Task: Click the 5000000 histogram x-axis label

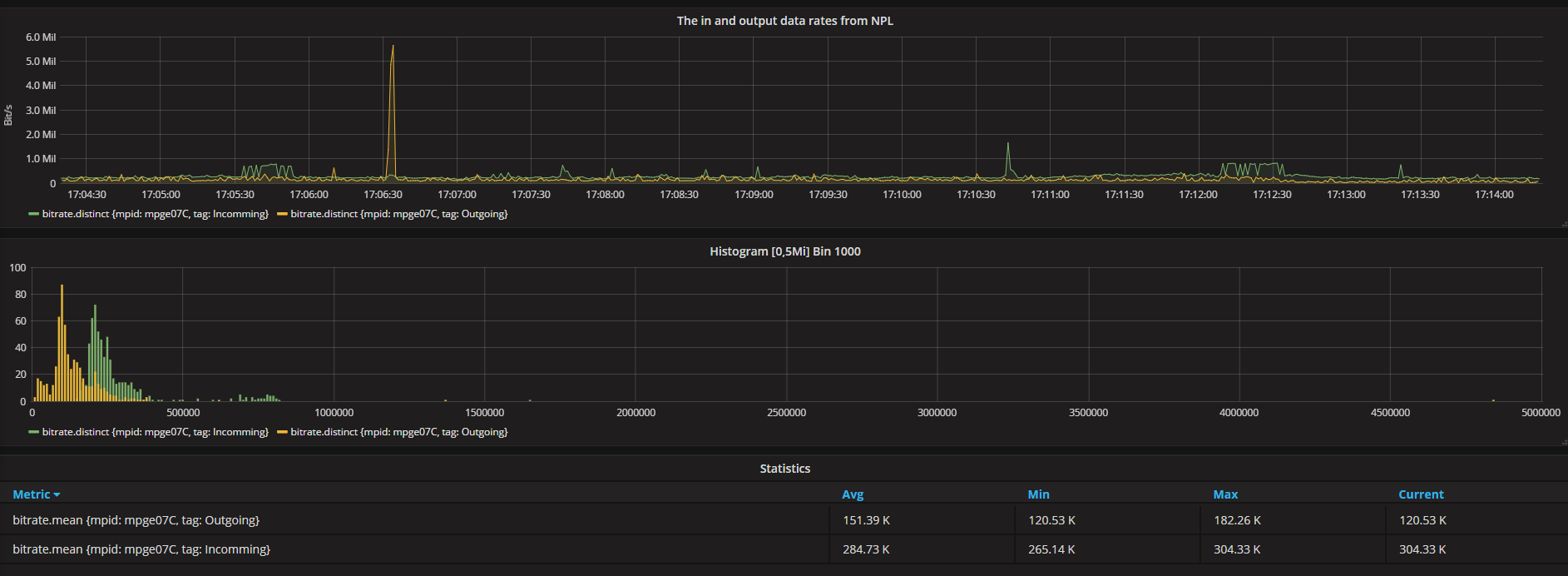Action: click(x=1541, y=413)
